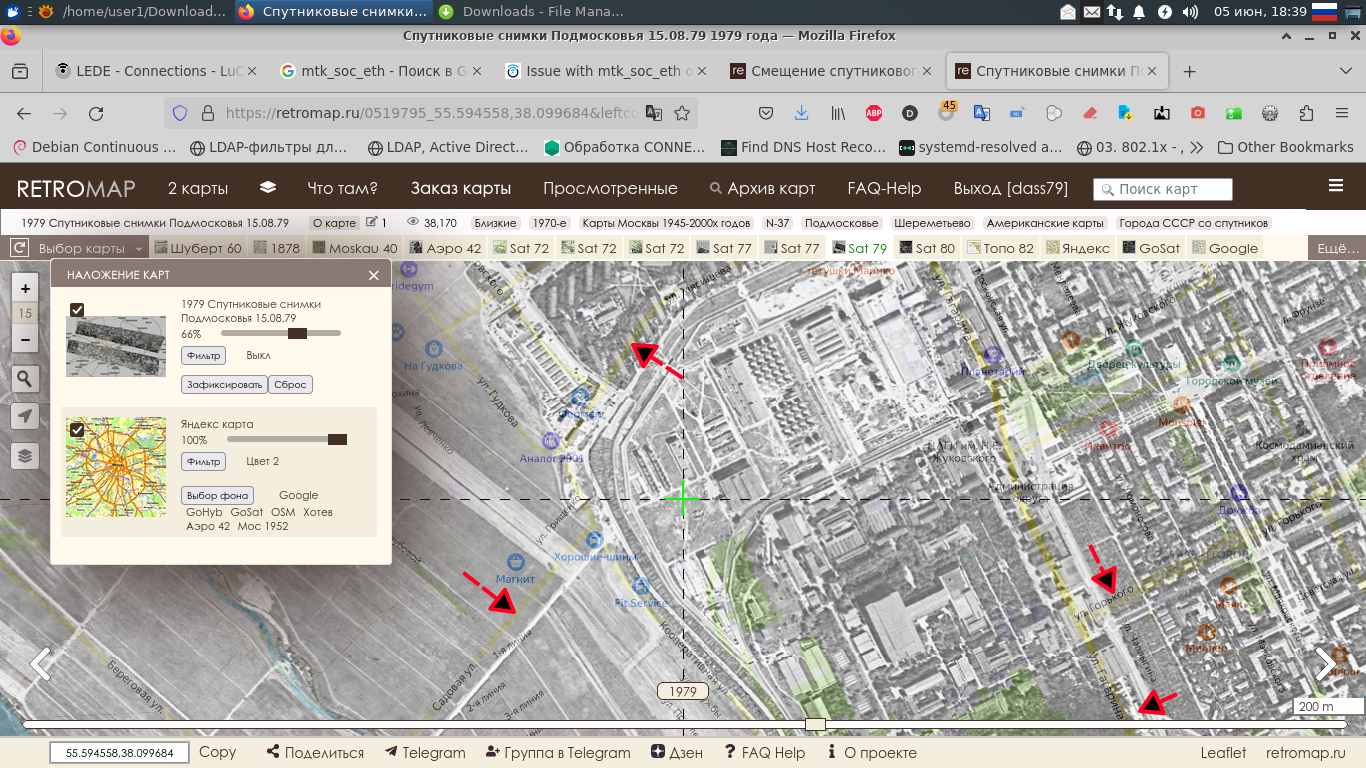Open Выбор фона to change the background map
This screenshot has height=768, width=1366.
(x=216, y=495)
